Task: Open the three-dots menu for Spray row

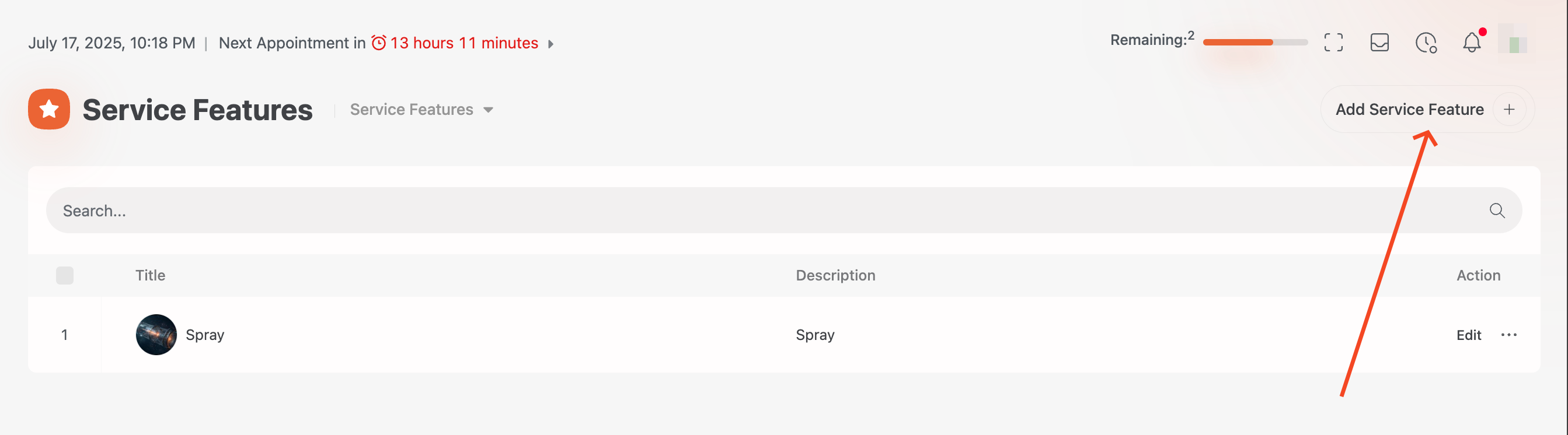Action: [1508, 335]
